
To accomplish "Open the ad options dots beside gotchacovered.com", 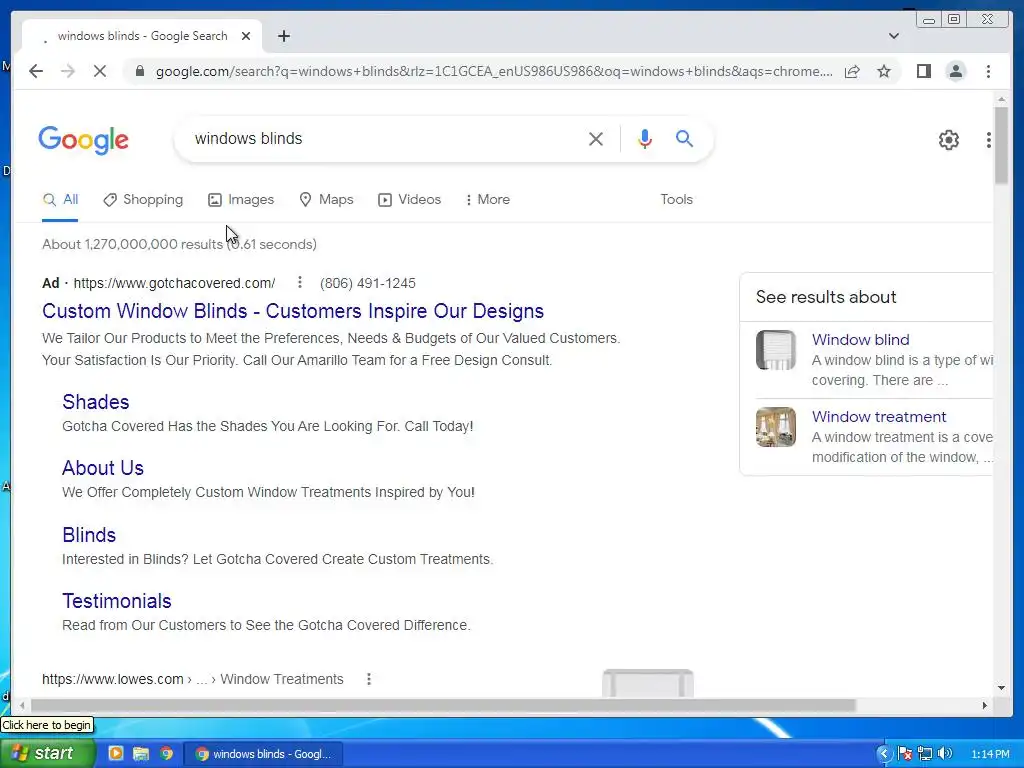I will pyautogui.click(x=299, y=282).
